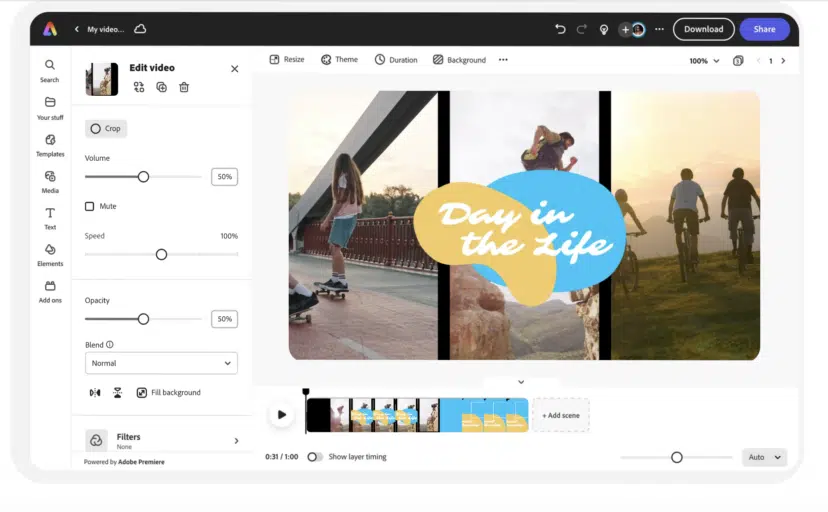Select the blue second scene in timeline

[x=484, y=415]
